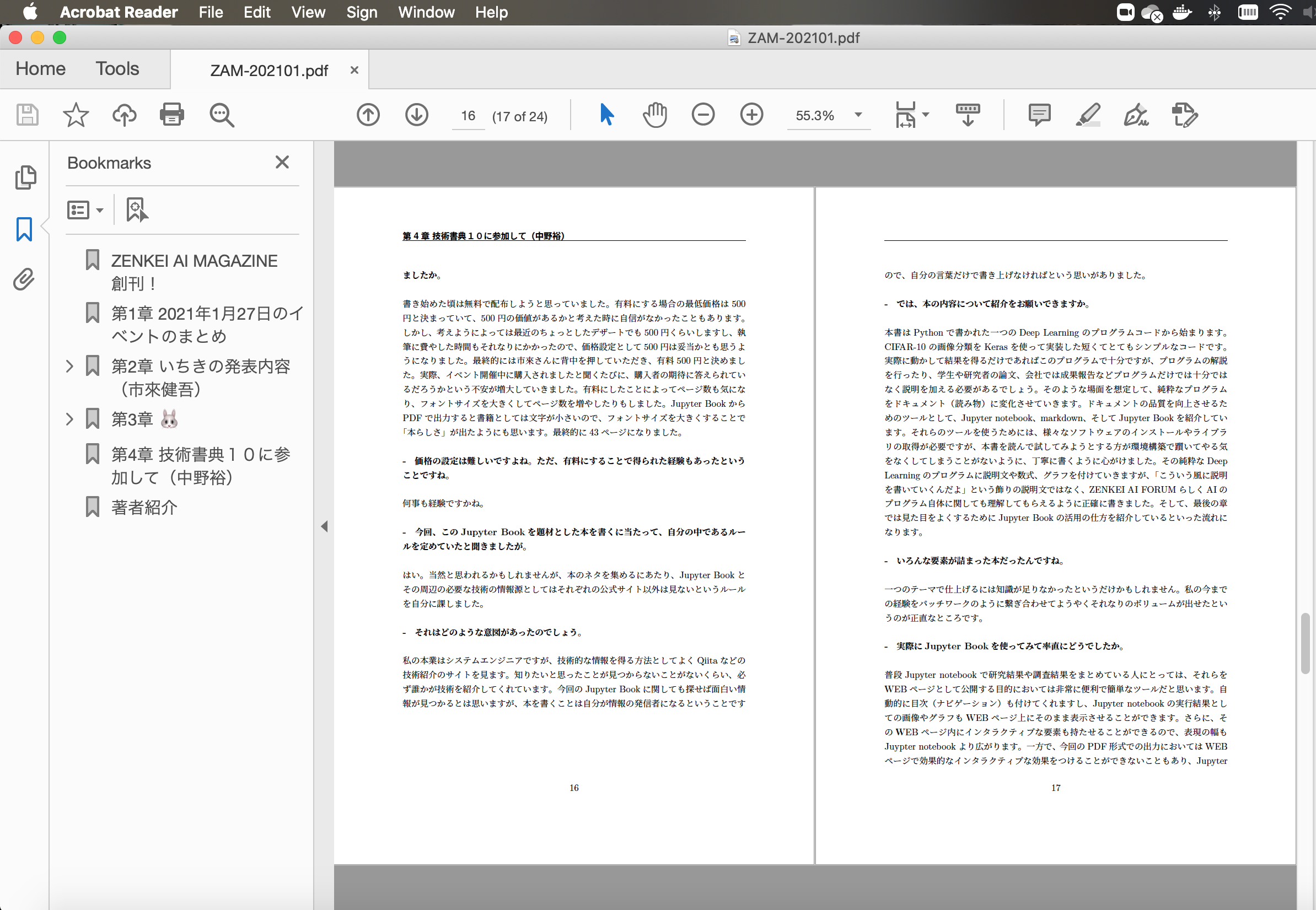
Task: Open the Attachments paperclip panel
Action: [x=24, y=279]
